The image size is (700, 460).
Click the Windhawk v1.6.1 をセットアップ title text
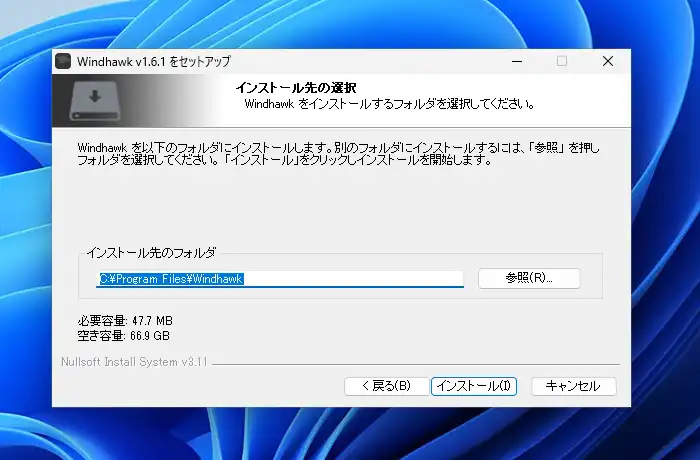tap(154, 61)
